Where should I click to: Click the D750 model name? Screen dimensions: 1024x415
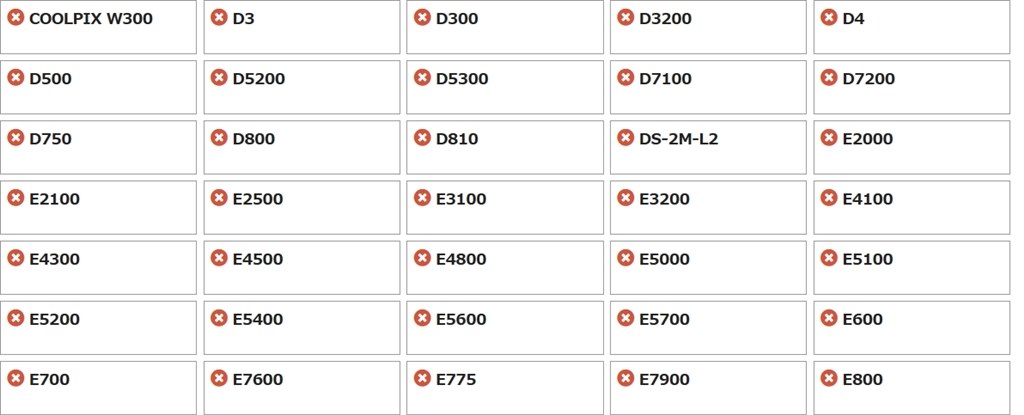pos(50,139)
